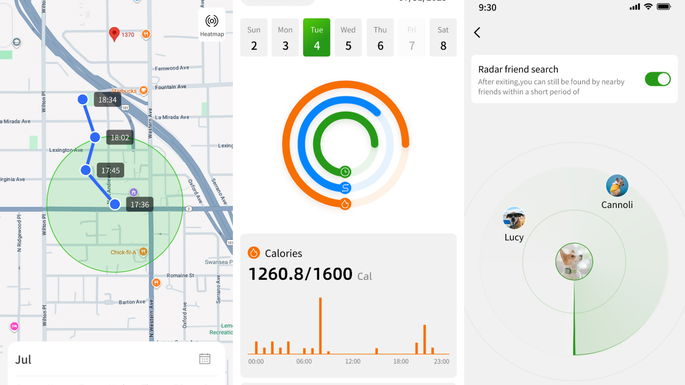Screen dimensions: 685x385
Task: Select Tue 4 in the week strip
Action: (317, 38)
